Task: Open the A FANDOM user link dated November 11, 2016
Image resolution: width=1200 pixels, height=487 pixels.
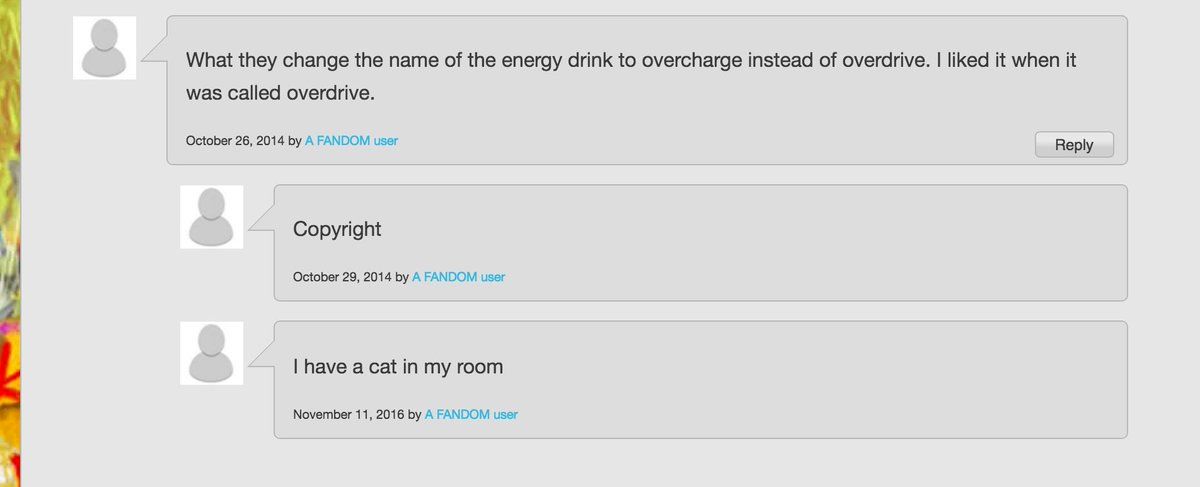Action: tap(471, 414)
